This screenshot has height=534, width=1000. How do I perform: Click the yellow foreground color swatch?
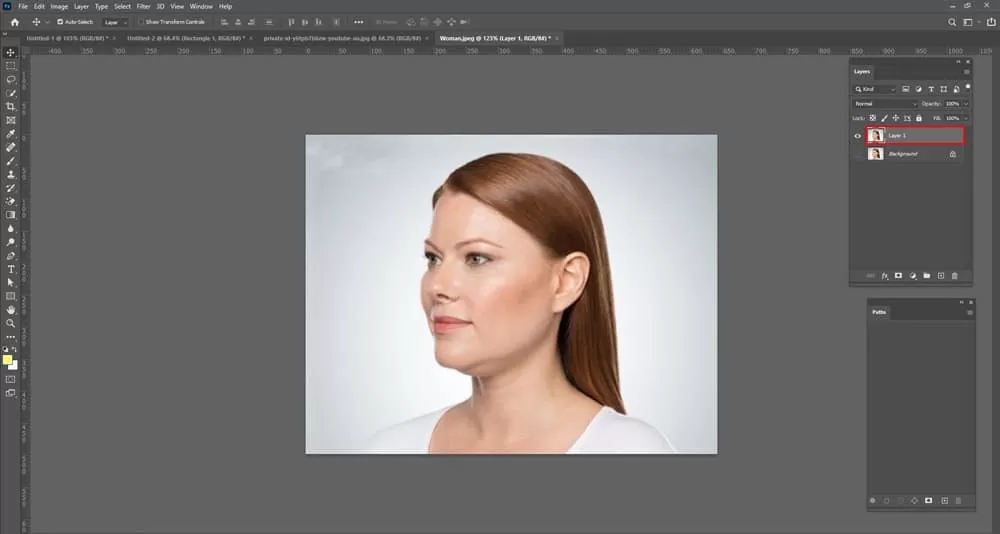[x=7, y=360]
